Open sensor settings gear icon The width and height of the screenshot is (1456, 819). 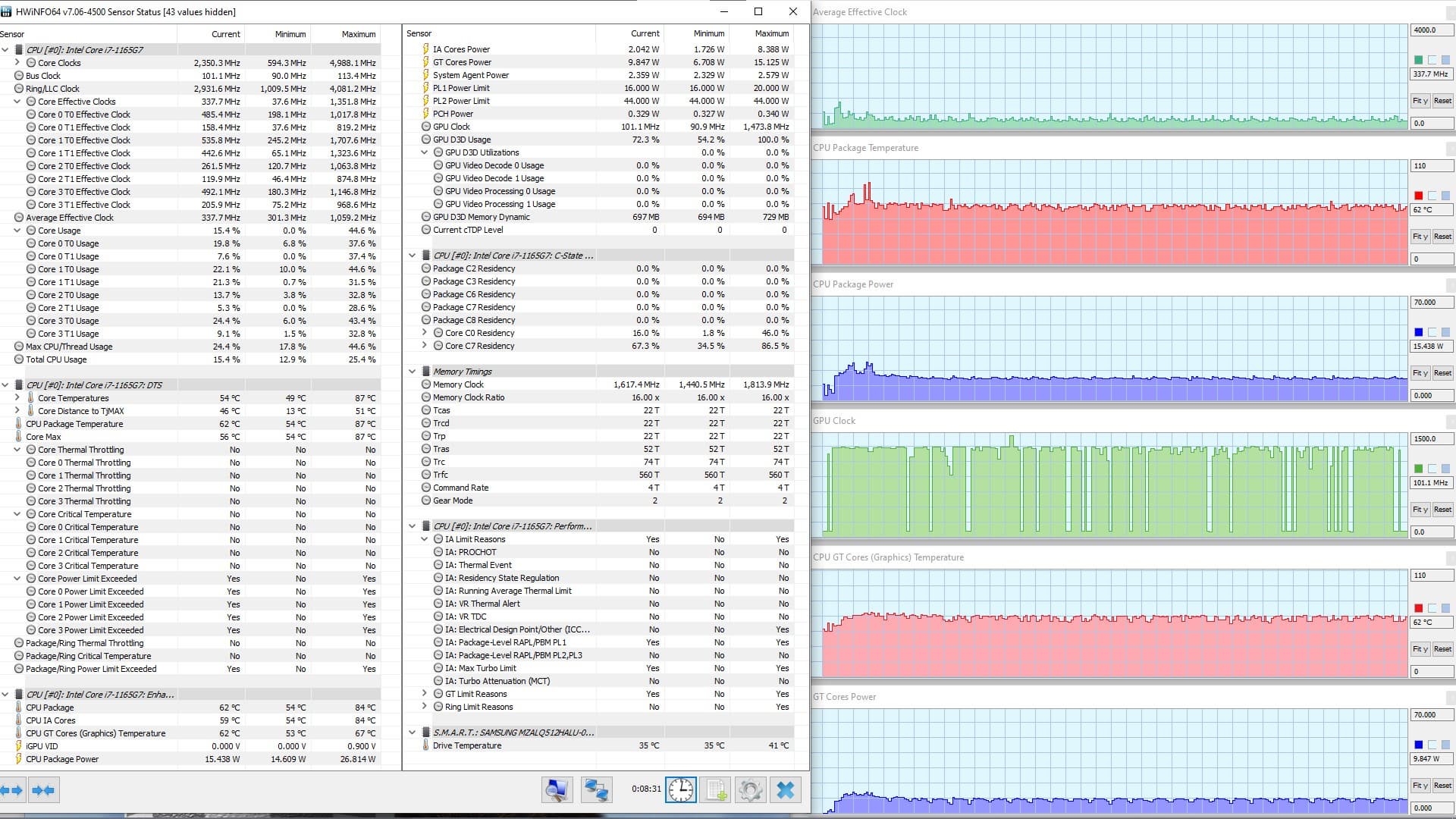[750, 790]
